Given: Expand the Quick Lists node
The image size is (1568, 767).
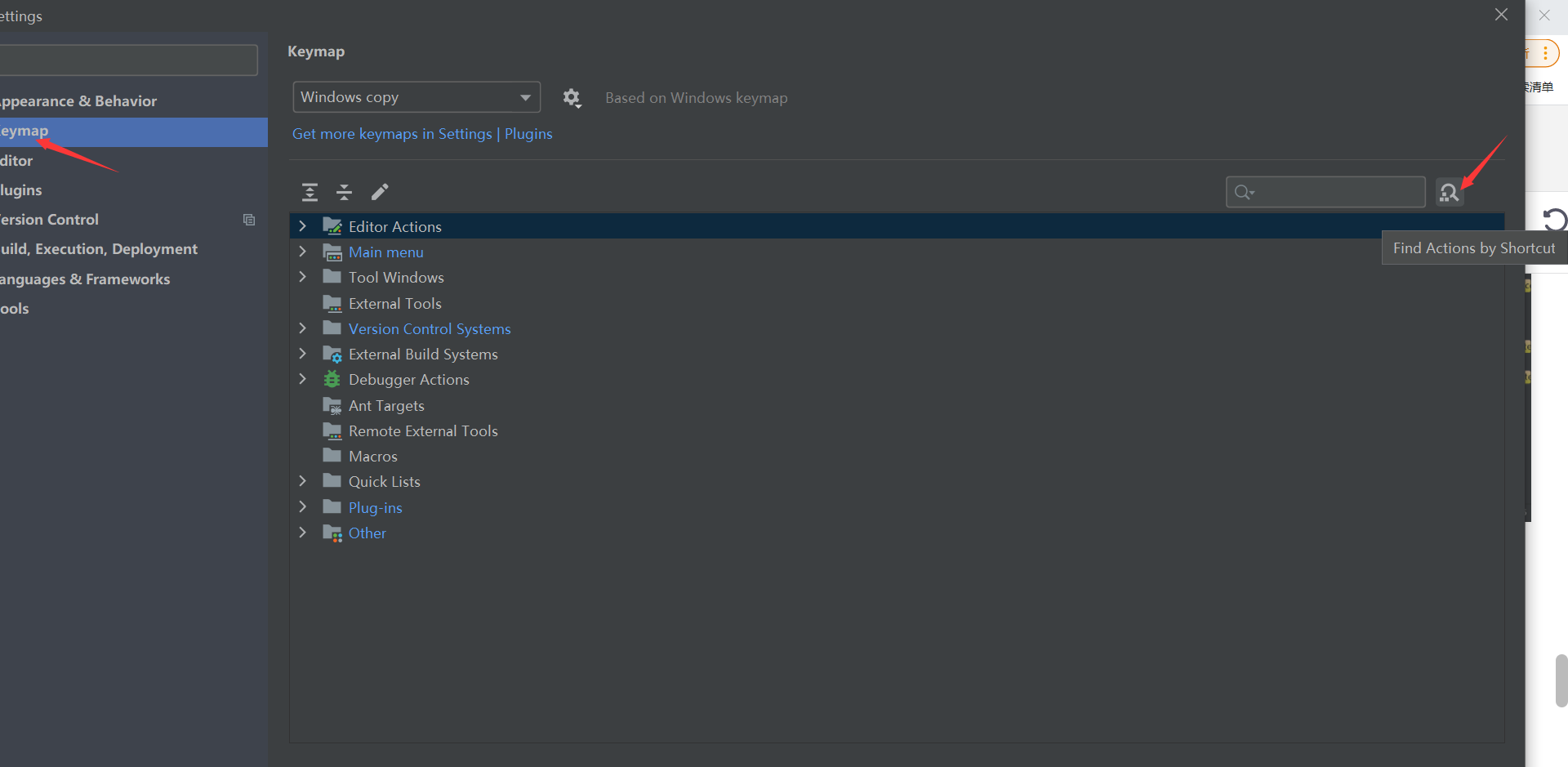Looking at the screenshot, I should [302, 481].
